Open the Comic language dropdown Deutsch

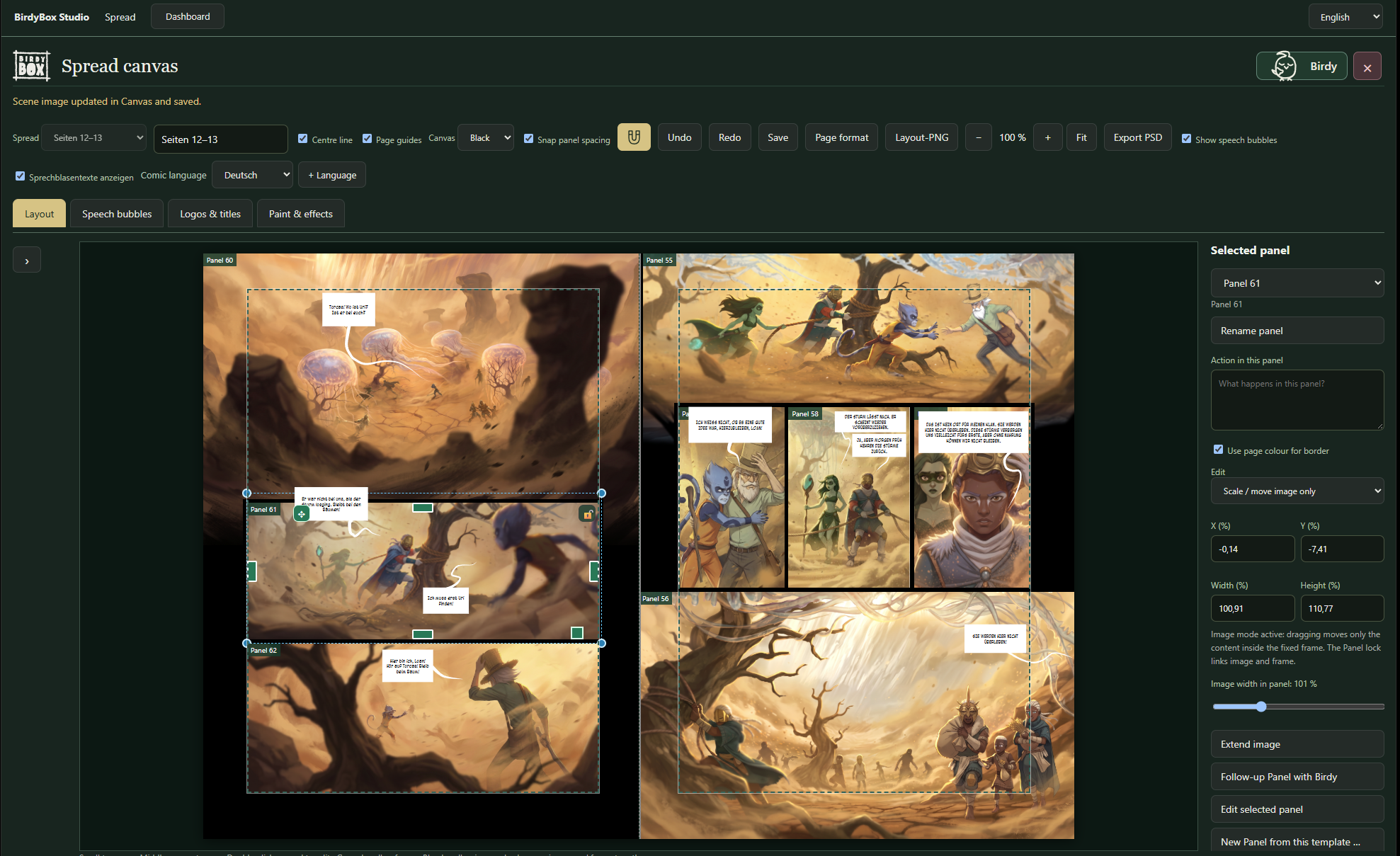tap(253, 175)
